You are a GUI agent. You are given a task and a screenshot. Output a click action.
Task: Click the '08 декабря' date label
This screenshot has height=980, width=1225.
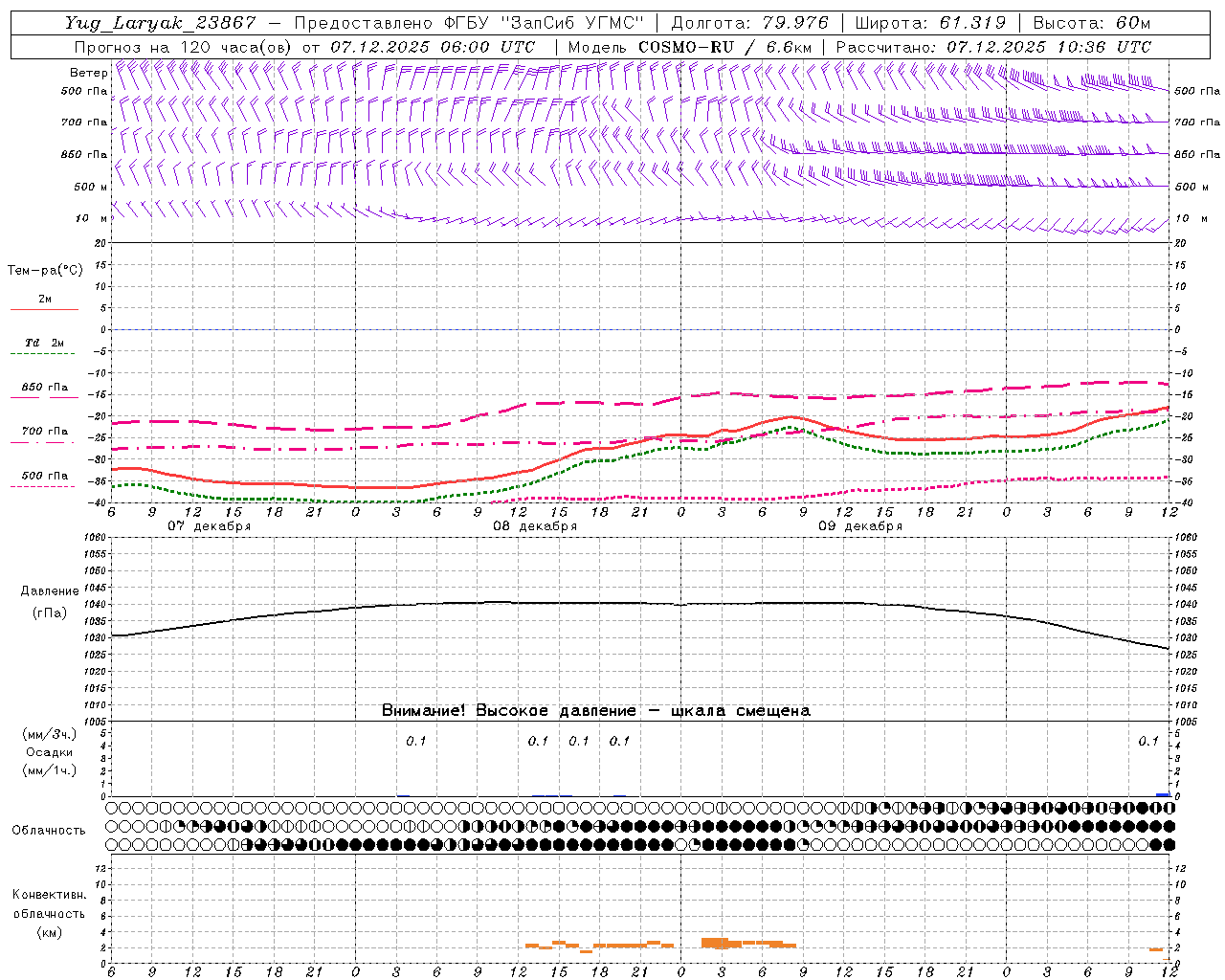535,526
